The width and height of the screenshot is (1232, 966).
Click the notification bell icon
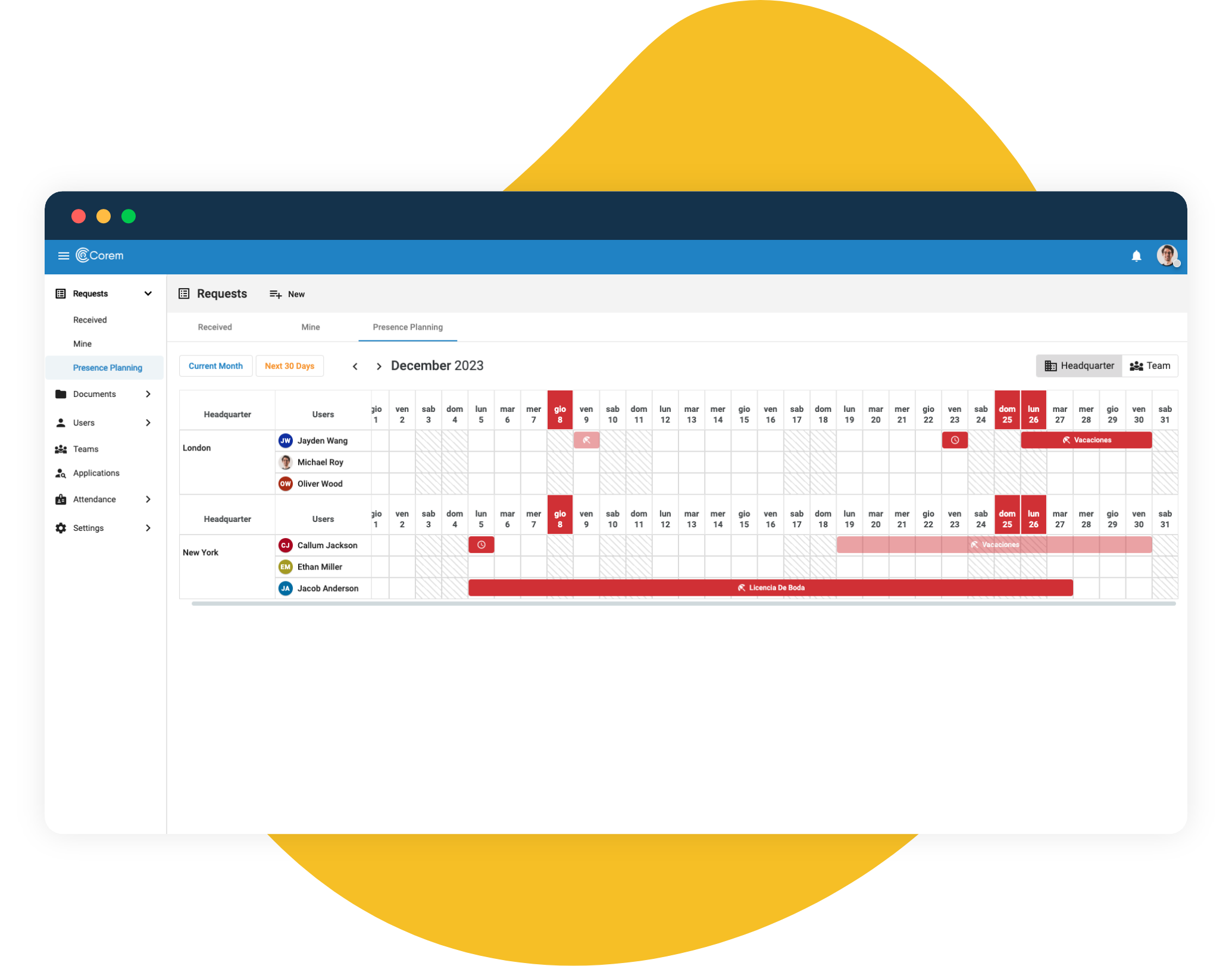pyautogui.click(x=1137, y=255)
